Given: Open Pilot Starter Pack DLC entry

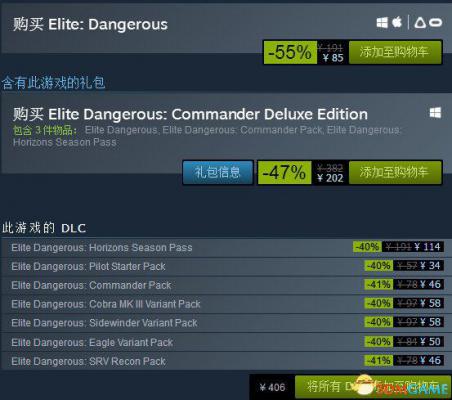Looking at the screenshot, I should coord(226,266).
